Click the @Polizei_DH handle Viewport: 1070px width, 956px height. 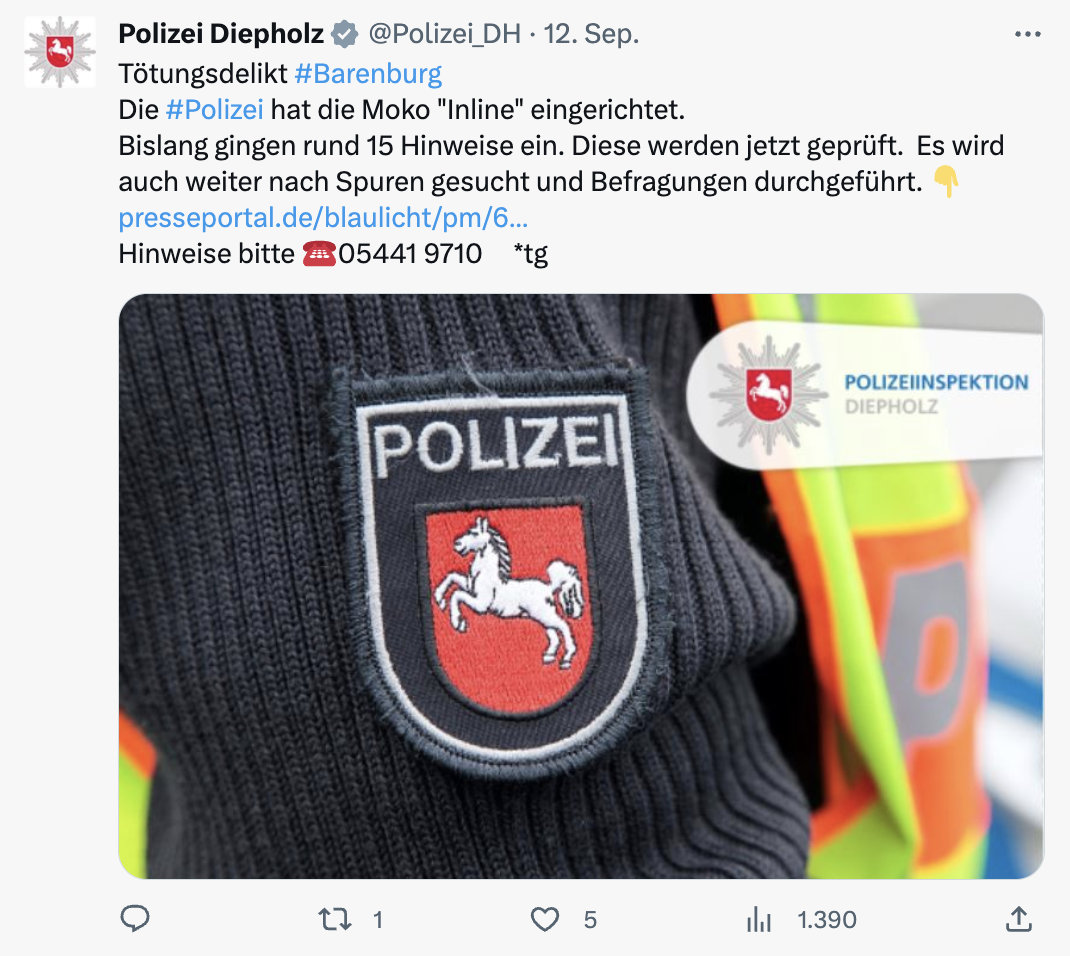[x=444, y=34]
